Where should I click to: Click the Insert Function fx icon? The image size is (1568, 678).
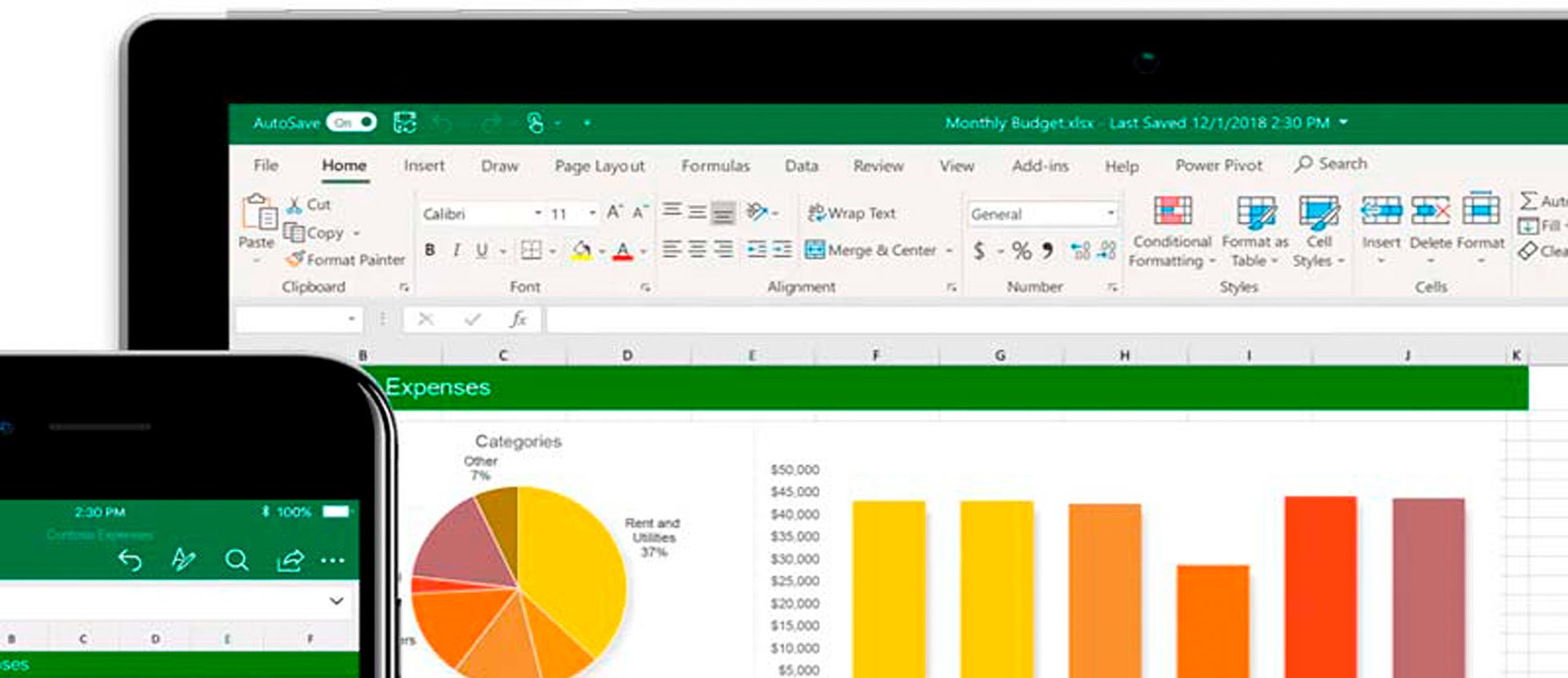[518, 319]
